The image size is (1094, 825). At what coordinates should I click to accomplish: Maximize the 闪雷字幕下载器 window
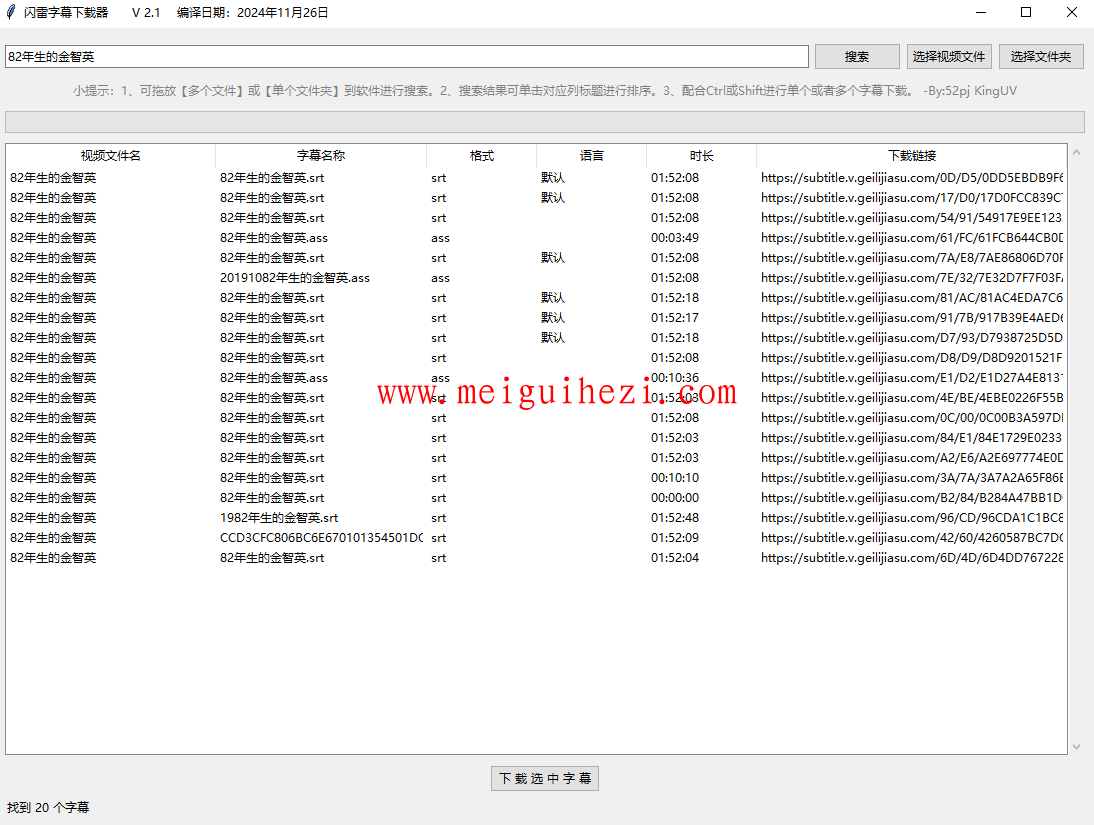[1026, 12]
